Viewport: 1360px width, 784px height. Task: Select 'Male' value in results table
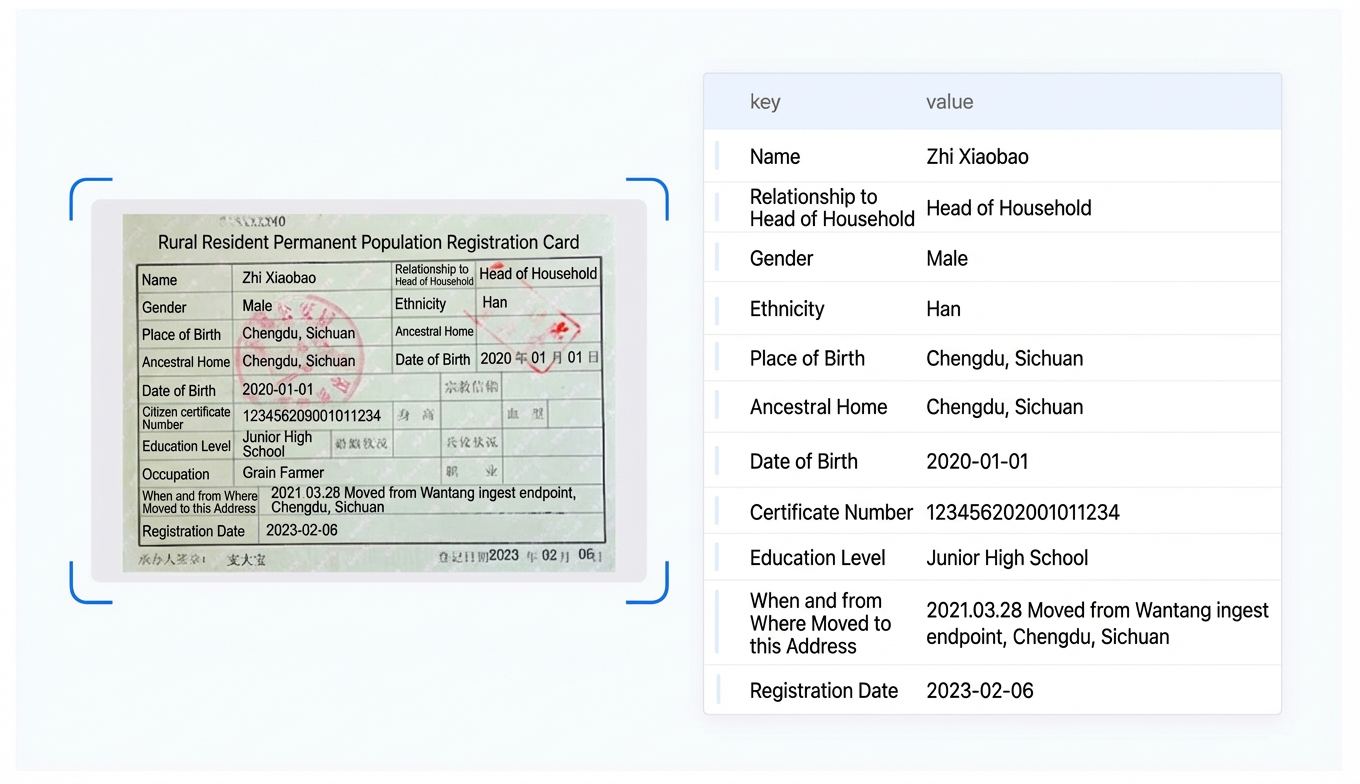(x=947, y=259)
